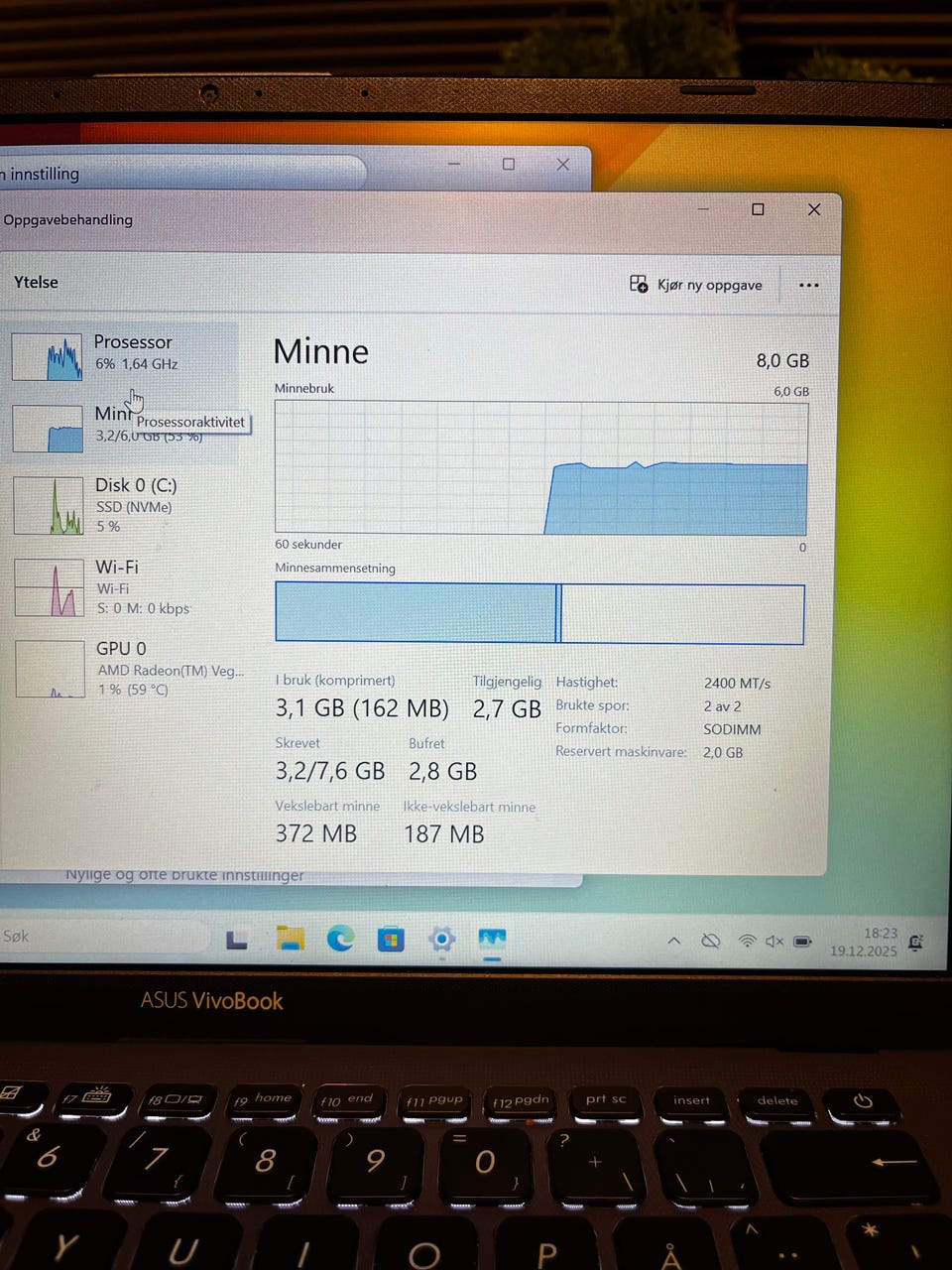Expand the hidden system tray icons chevron
Image resolution: width=952 pixels, height=1270 pixels.
click(x=674, y=941)
